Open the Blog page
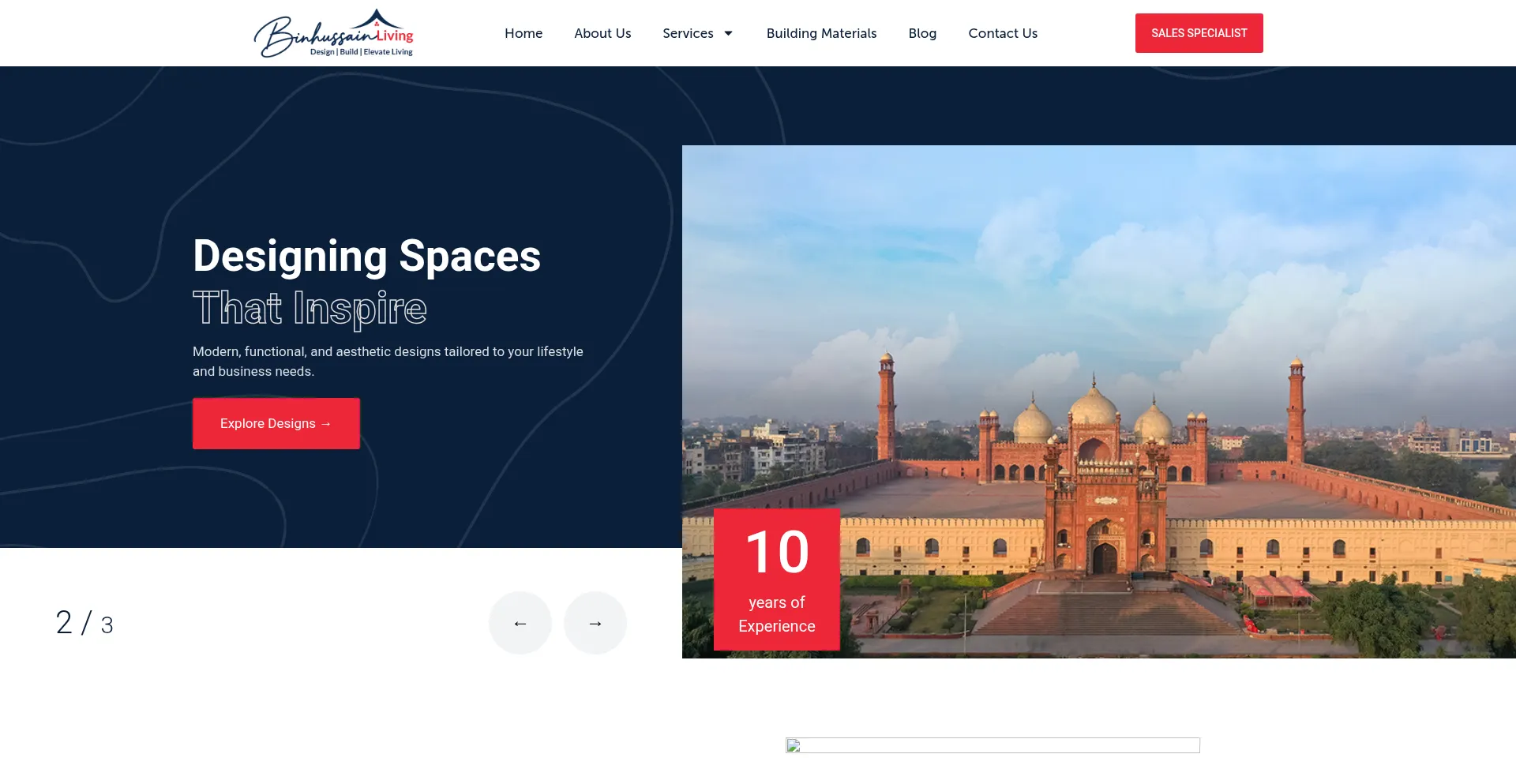Image resolution: width=1516 pixels, height=784 pixels. (922, 33)
